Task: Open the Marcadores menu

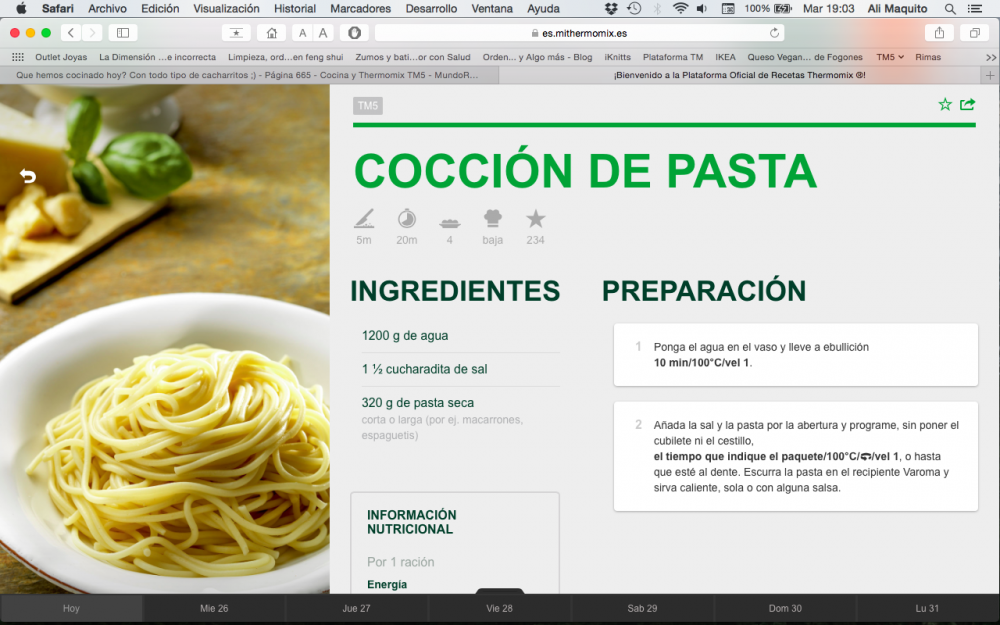Action: [x=360, y=8]
